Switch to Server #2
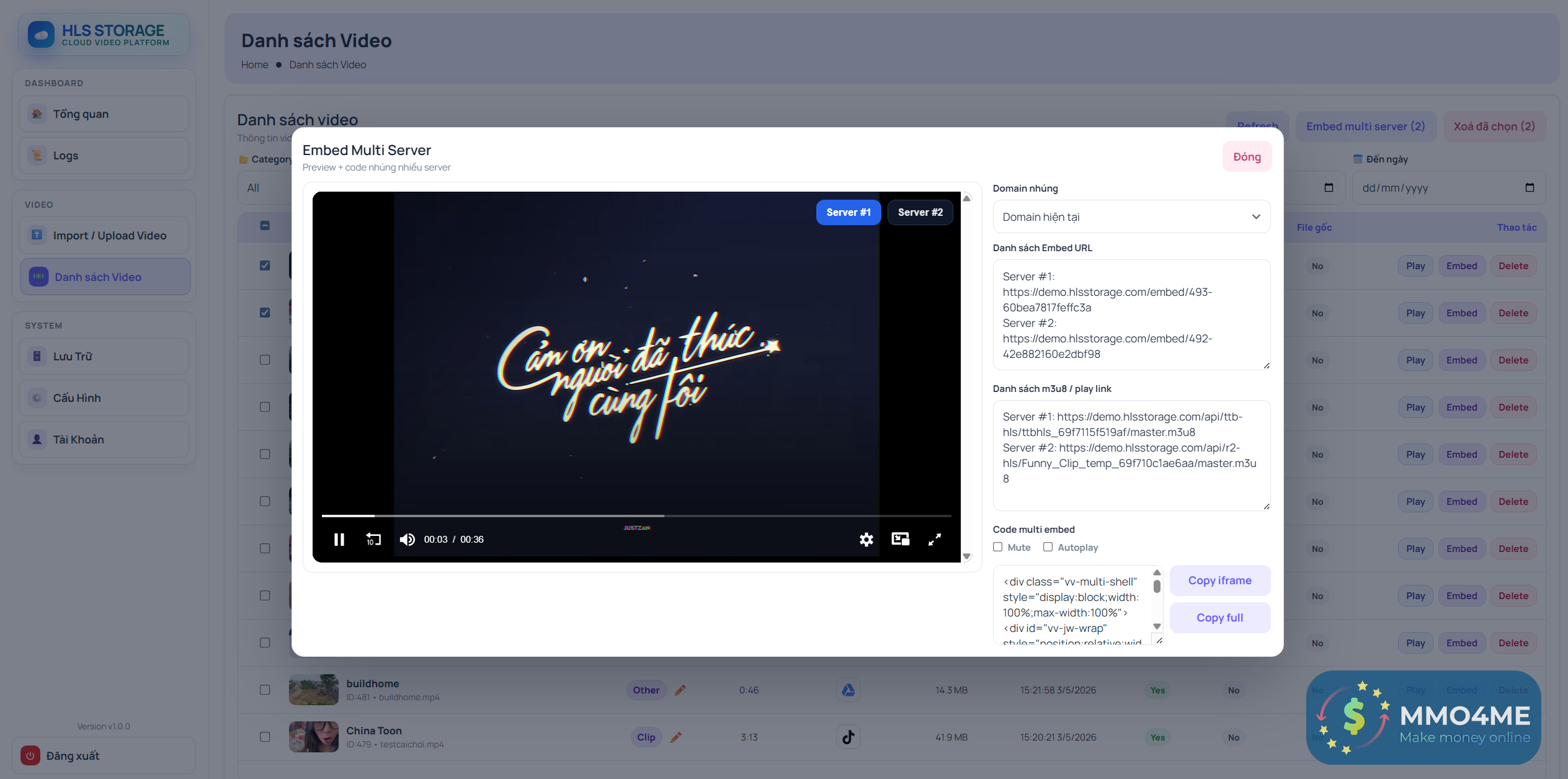 [920, 212]
